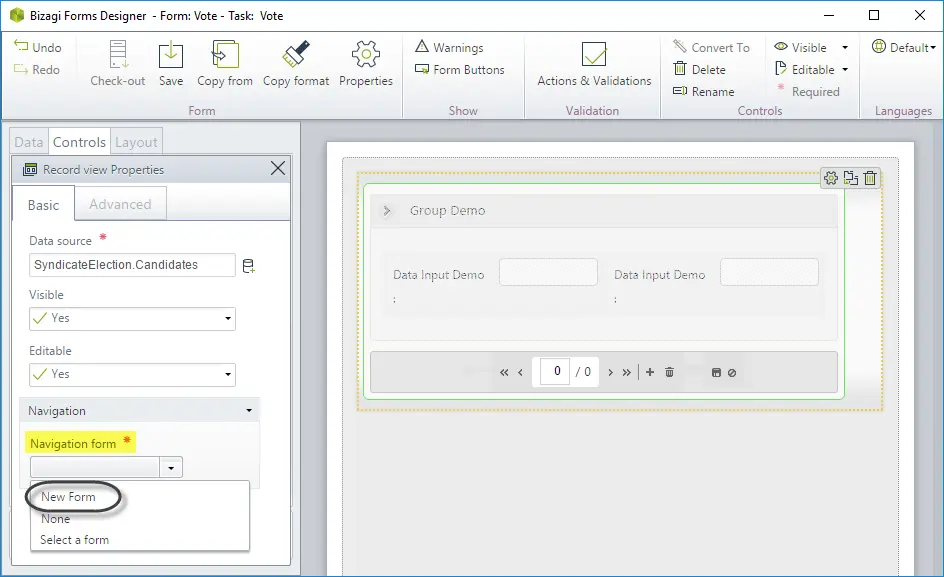Click the data source picker icon
This screenshot has height=577, width=944.
[x=248, y=266]
